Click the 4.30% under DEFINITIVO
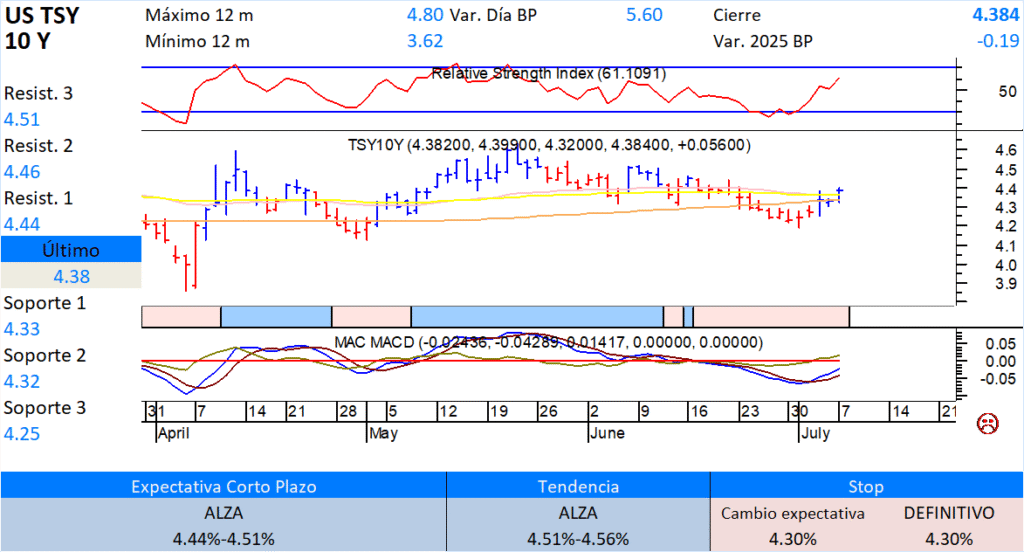The height and width of the screenshot is (552, 1024). pos(949,540)
